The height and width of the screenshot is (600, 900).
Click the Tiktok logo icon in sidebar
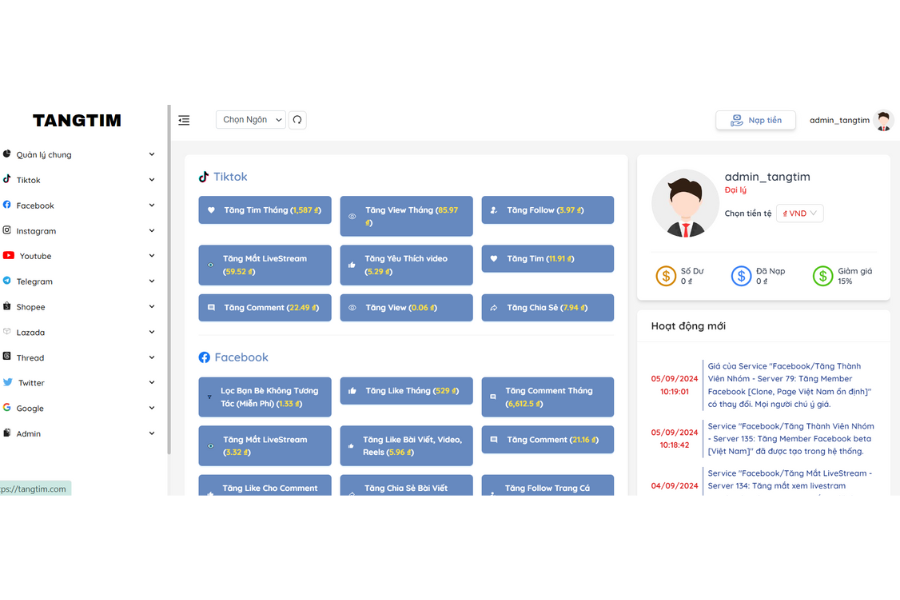click(x=7, y=180)
